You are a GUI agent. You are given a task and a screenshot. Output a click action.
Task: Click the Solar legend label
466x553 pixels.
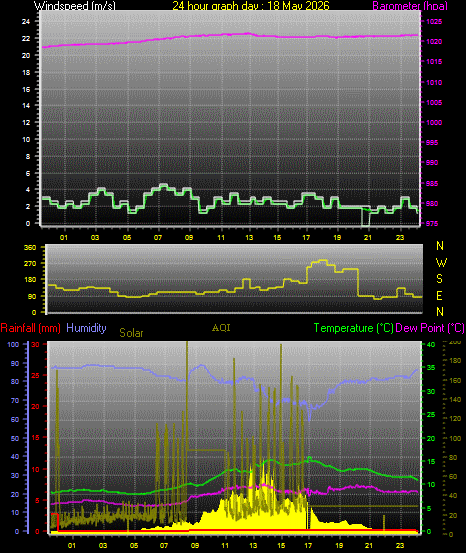click(131, 333)
